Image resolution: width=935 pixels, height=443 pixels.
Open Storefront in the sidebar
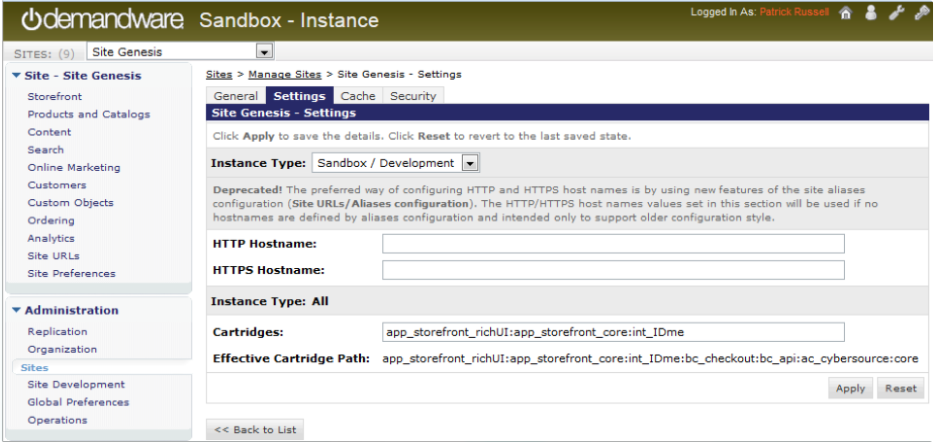(x=55, y=97)
